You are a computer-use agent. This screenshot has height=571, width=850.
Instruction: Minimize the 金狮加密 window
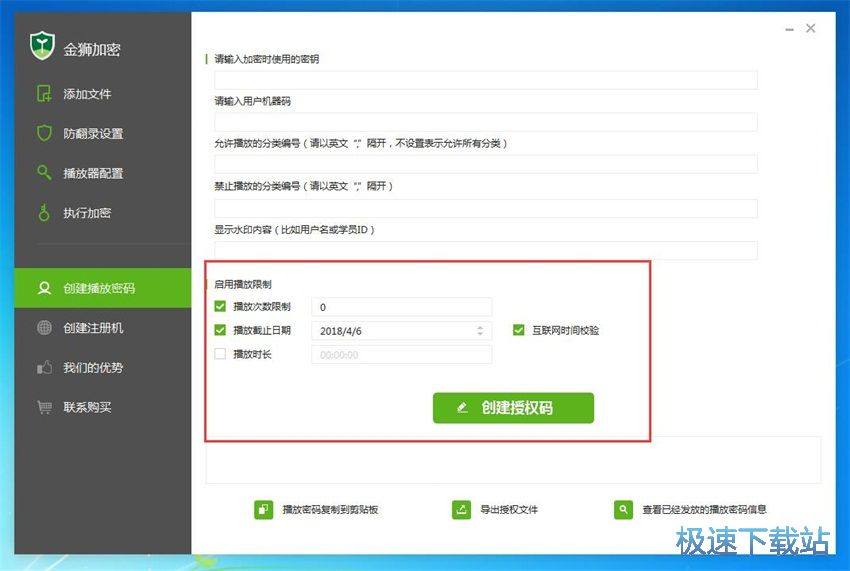[789, 29]
